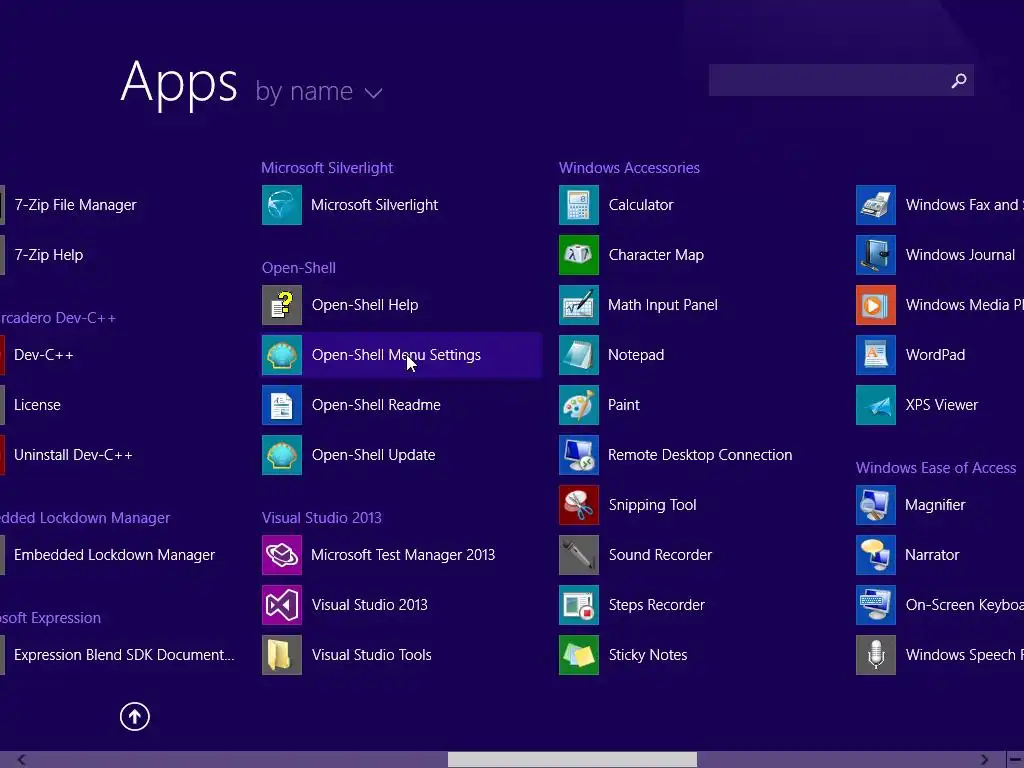The image size is (1024, 768).
Task: Click the 'Character Map' label
Action: pyautogui.click(x=656, y=255)
